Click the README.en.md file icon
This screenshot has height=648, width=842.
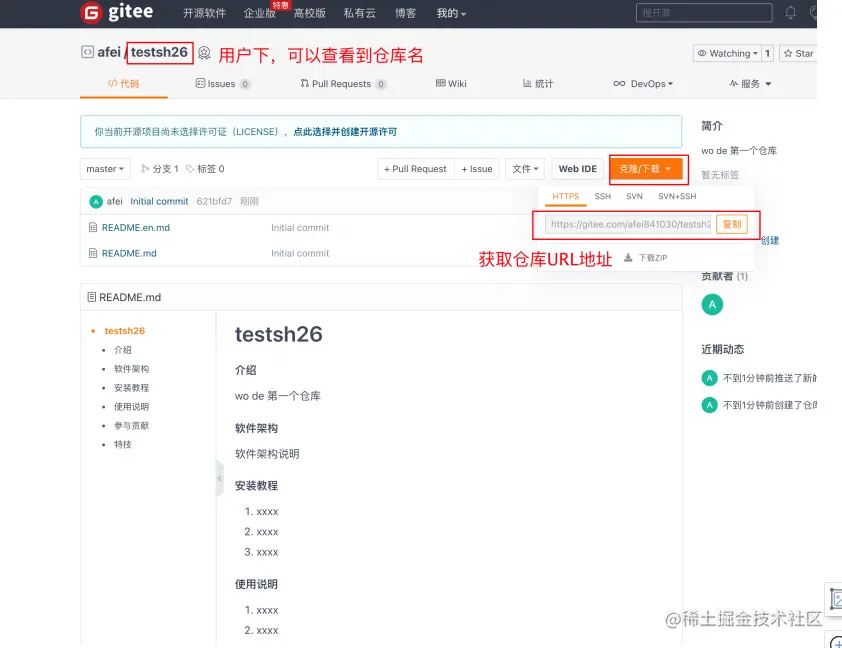coord(93,228)
